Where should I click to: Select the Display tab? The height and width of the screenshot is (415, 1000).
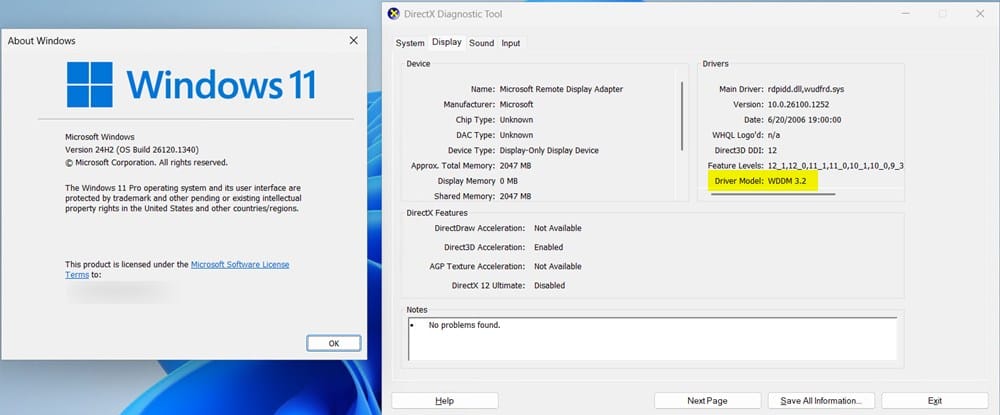tap(446, 42)
